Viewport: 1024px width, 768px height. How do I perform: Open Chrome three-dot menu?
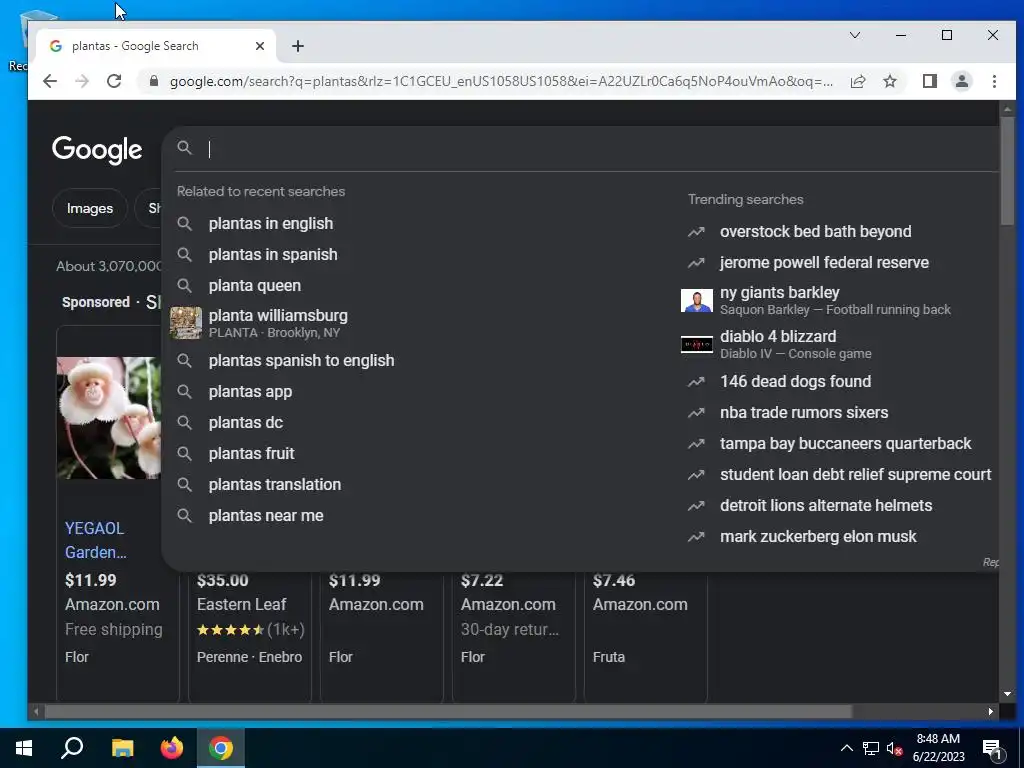point(994,81)
